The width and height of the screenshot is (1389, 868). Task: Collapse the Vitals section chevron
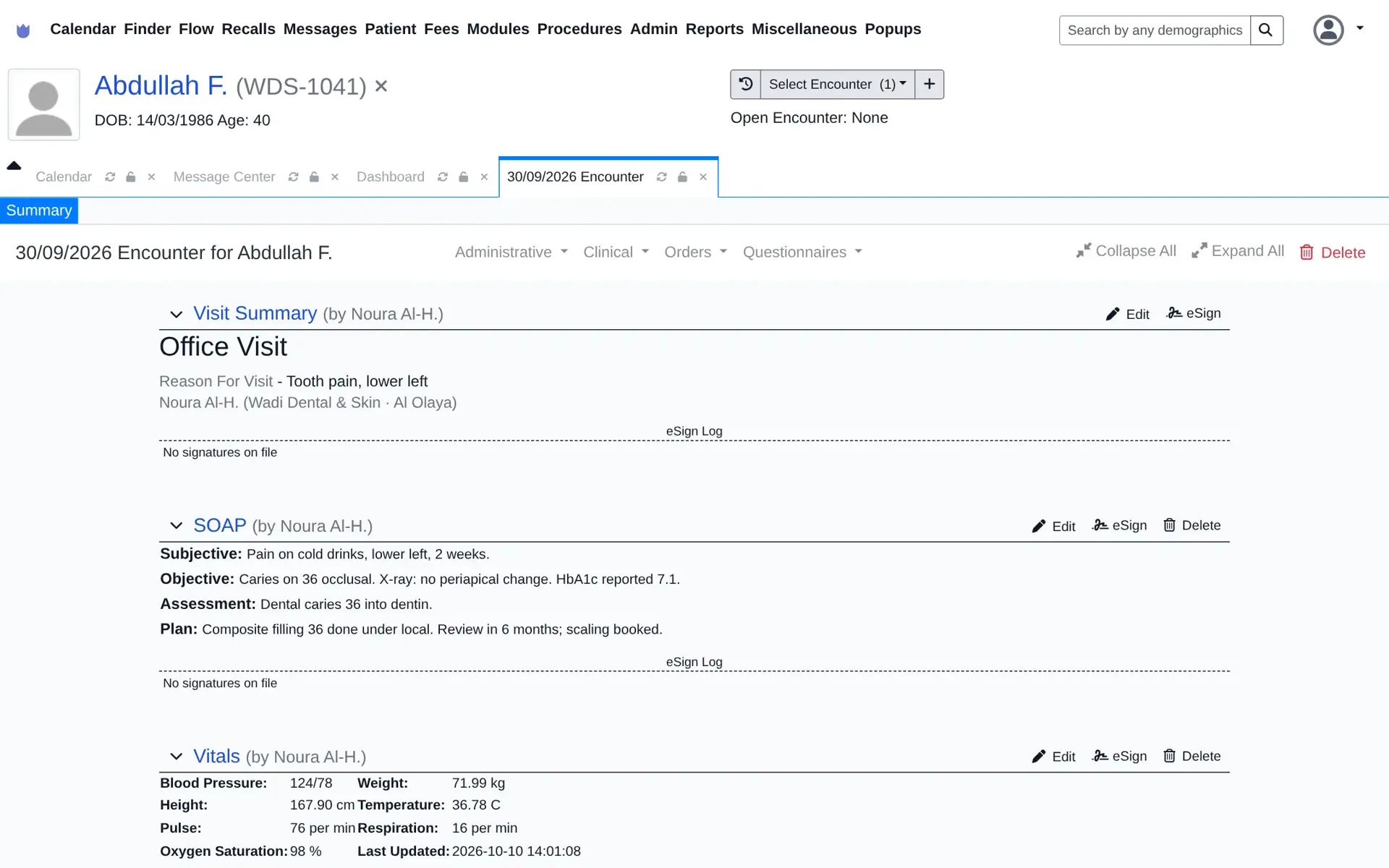click(x=176, y=757)
